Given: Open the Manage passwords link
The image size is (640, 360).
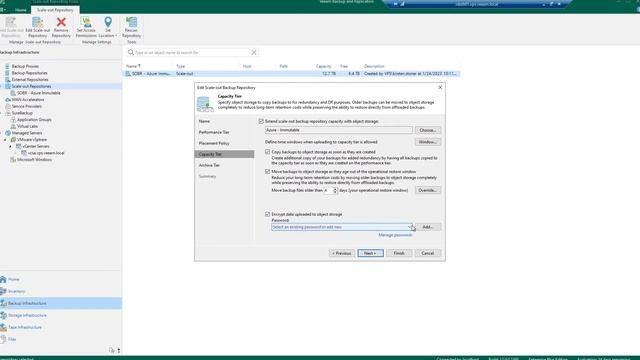Looking at the screenshot, I should [395, 235].
